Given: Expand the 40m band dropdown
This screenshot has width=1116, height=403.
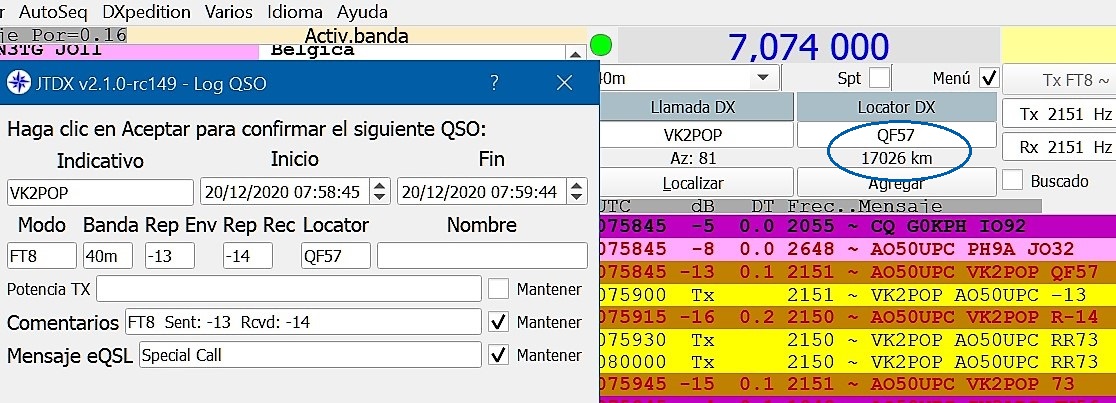Looking at the screenshot, I should [763, 78].
